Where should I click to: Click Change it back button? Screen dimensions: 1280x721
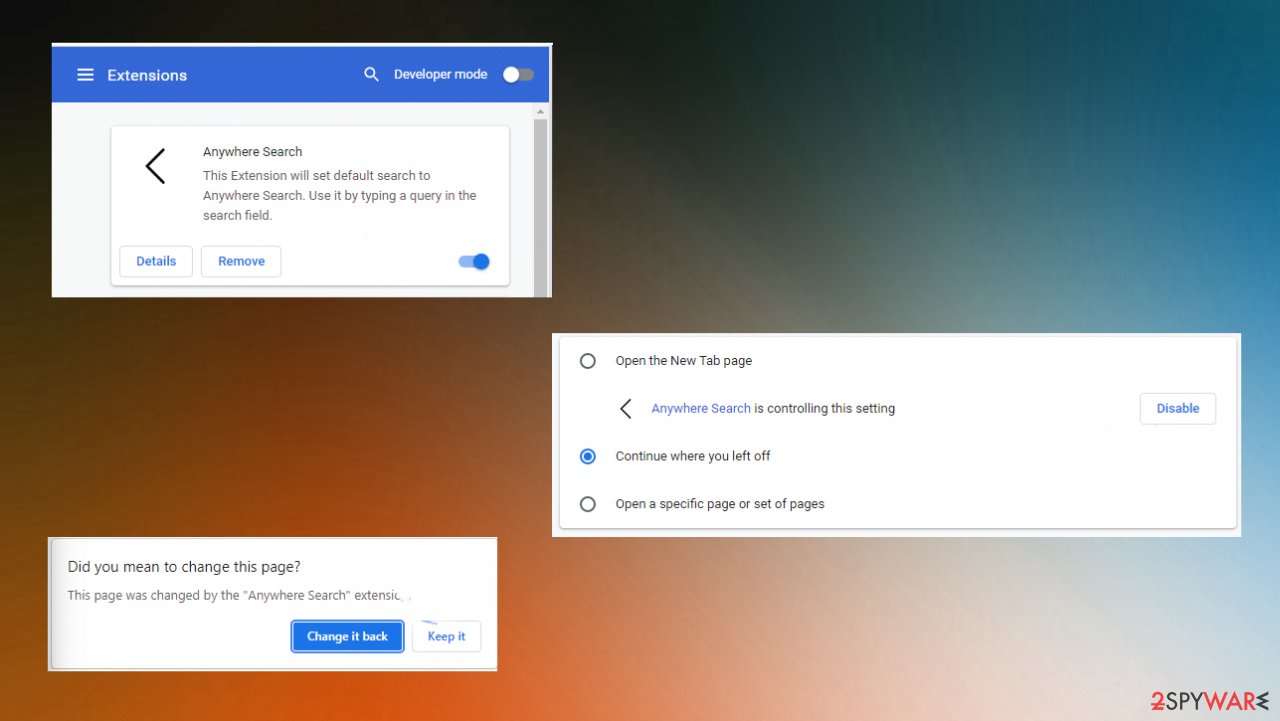point(347,637)
